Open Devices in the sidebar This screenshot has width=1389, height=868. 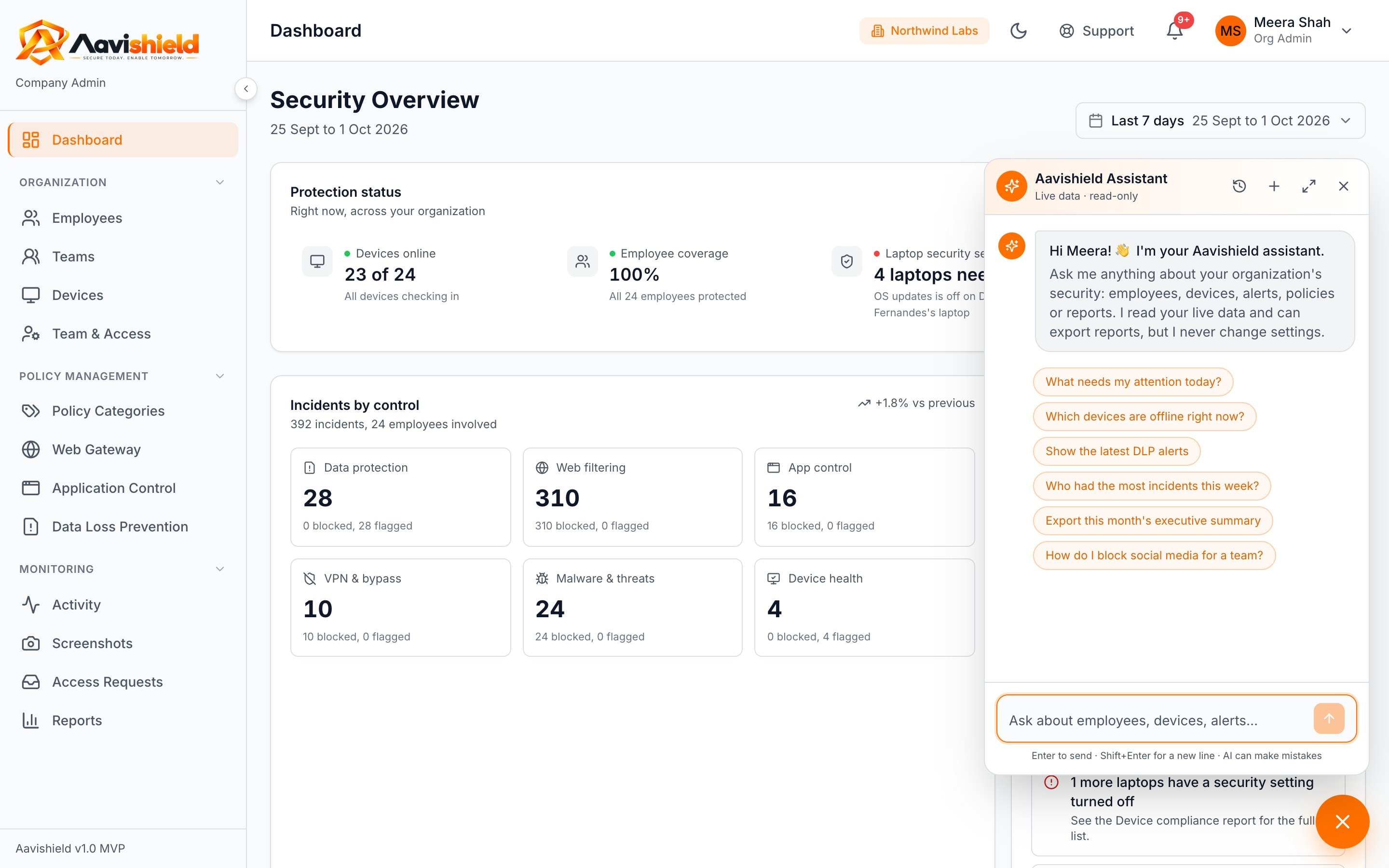123,295
